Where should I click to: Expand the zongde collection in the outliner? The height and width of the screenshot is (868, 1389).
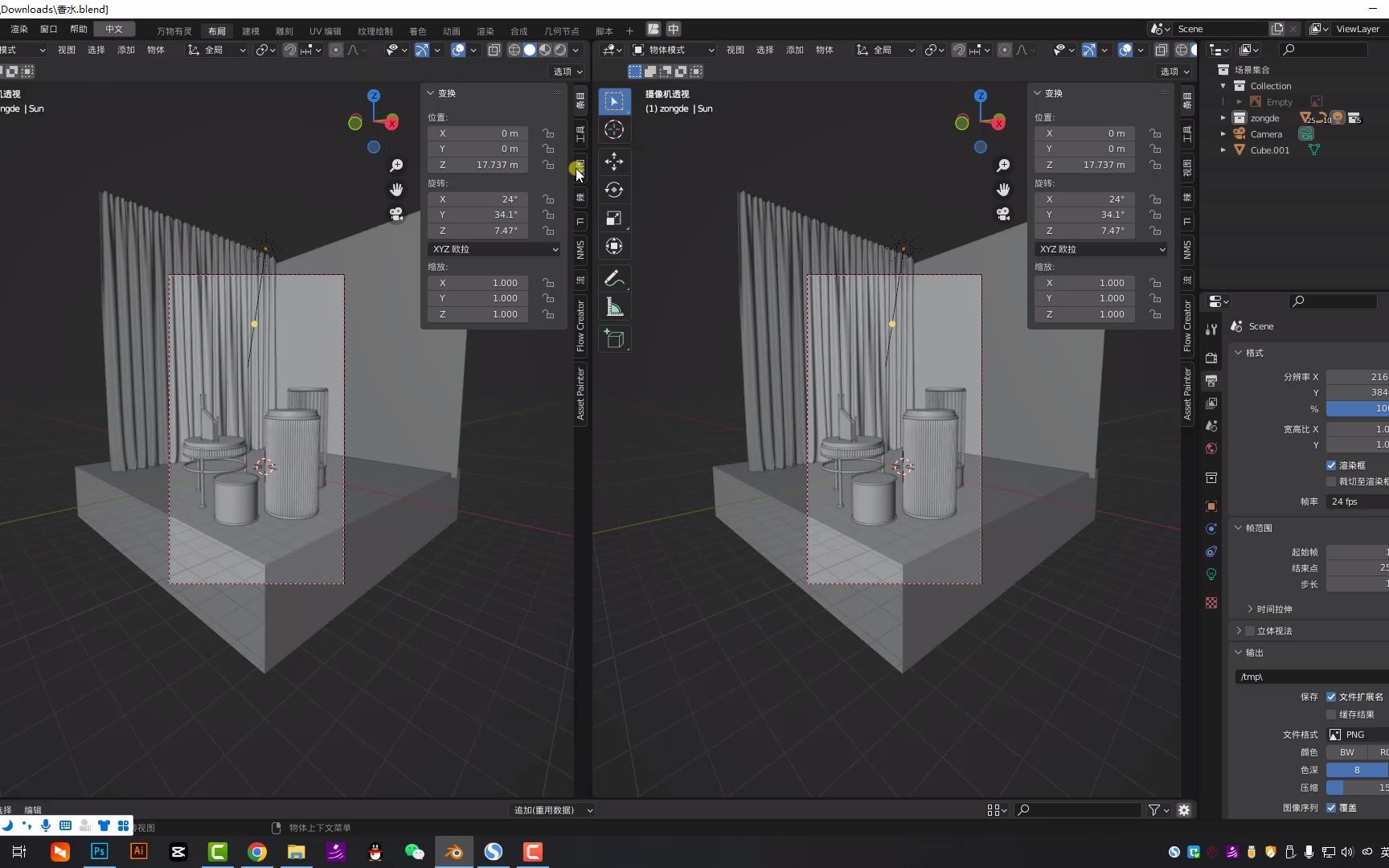point(1223,117)
